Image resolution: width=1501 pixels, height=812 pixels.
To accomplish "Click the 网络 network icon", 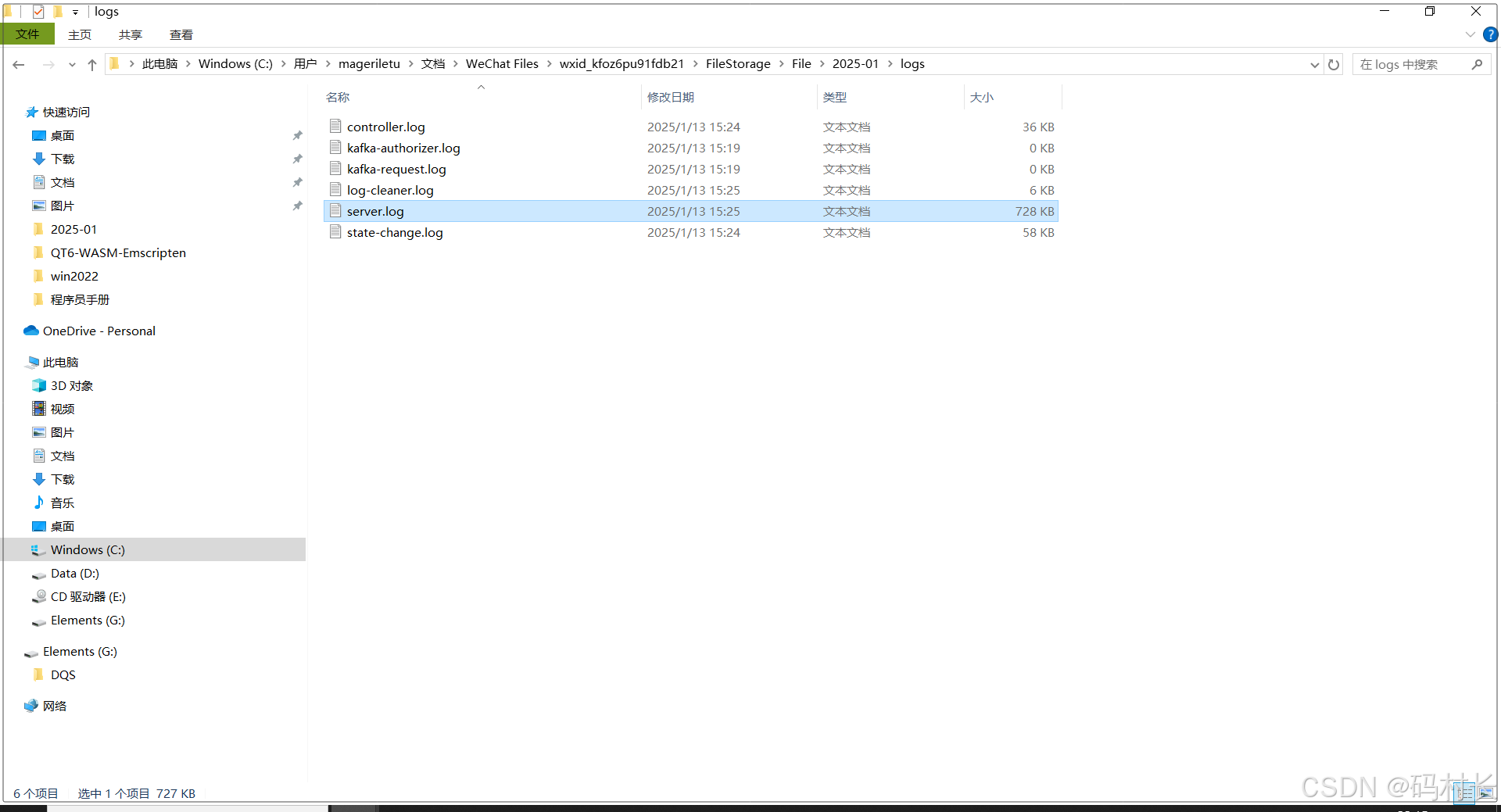I will (30, 706).
